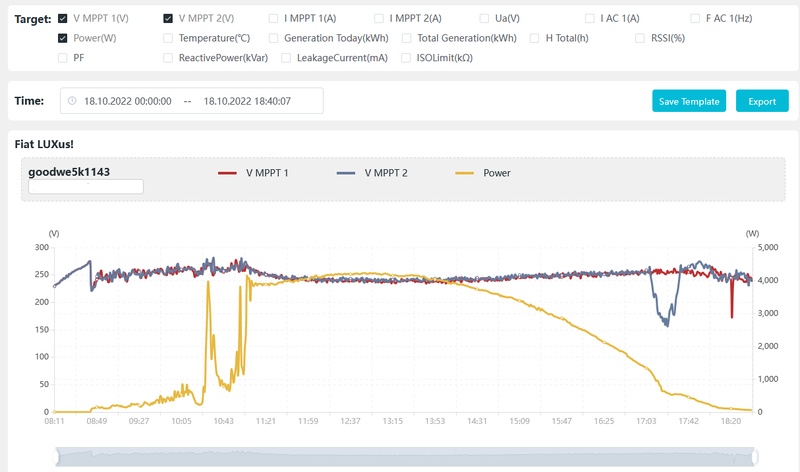This screenshot has height=472, width=800.
Task: Click the red V MPPT 1 legend swatch
Action: coord(227,173)
